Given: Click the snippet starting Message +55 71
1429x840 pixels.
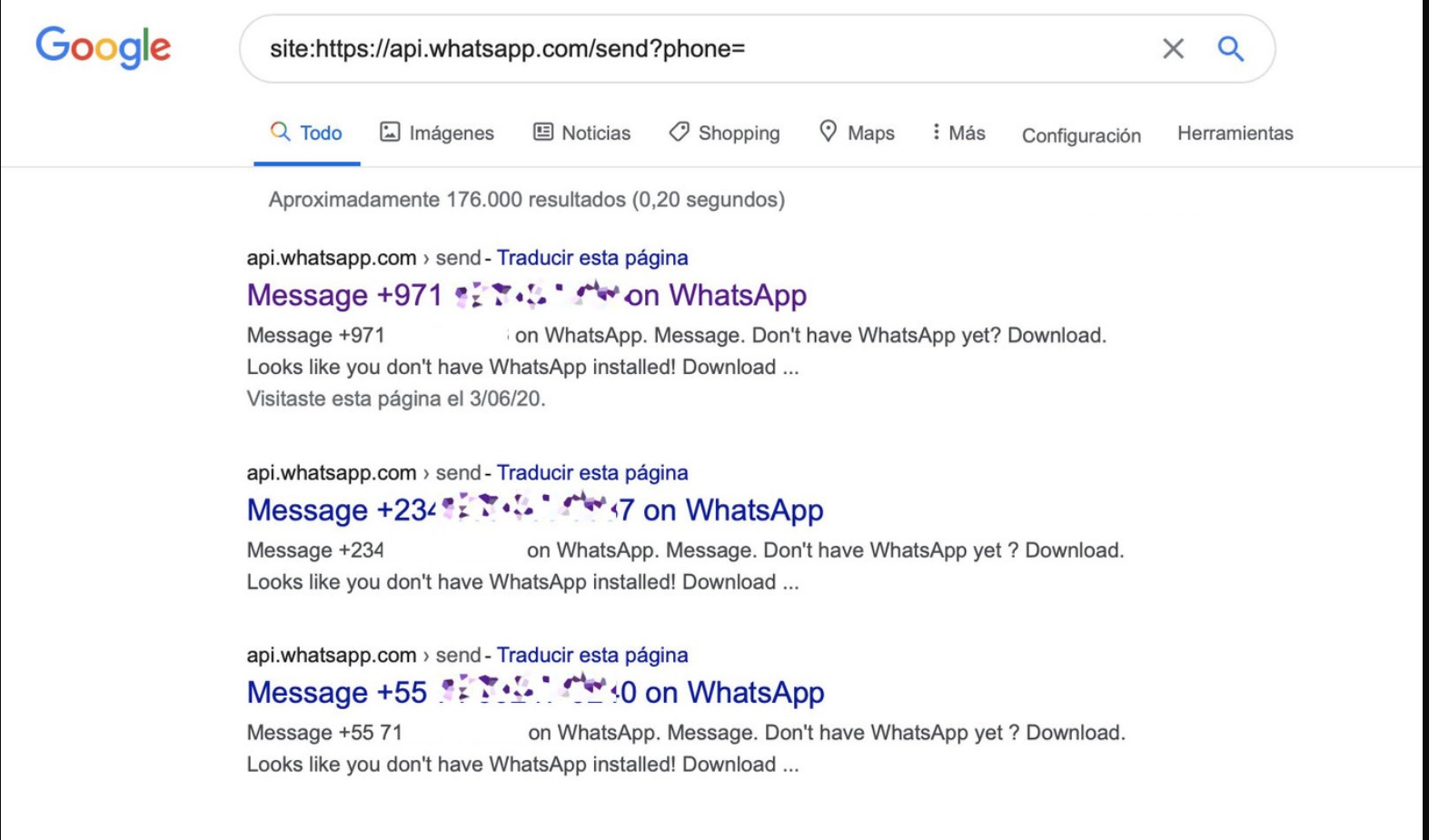Looking at the screenshot, I should tap(686, 749).
